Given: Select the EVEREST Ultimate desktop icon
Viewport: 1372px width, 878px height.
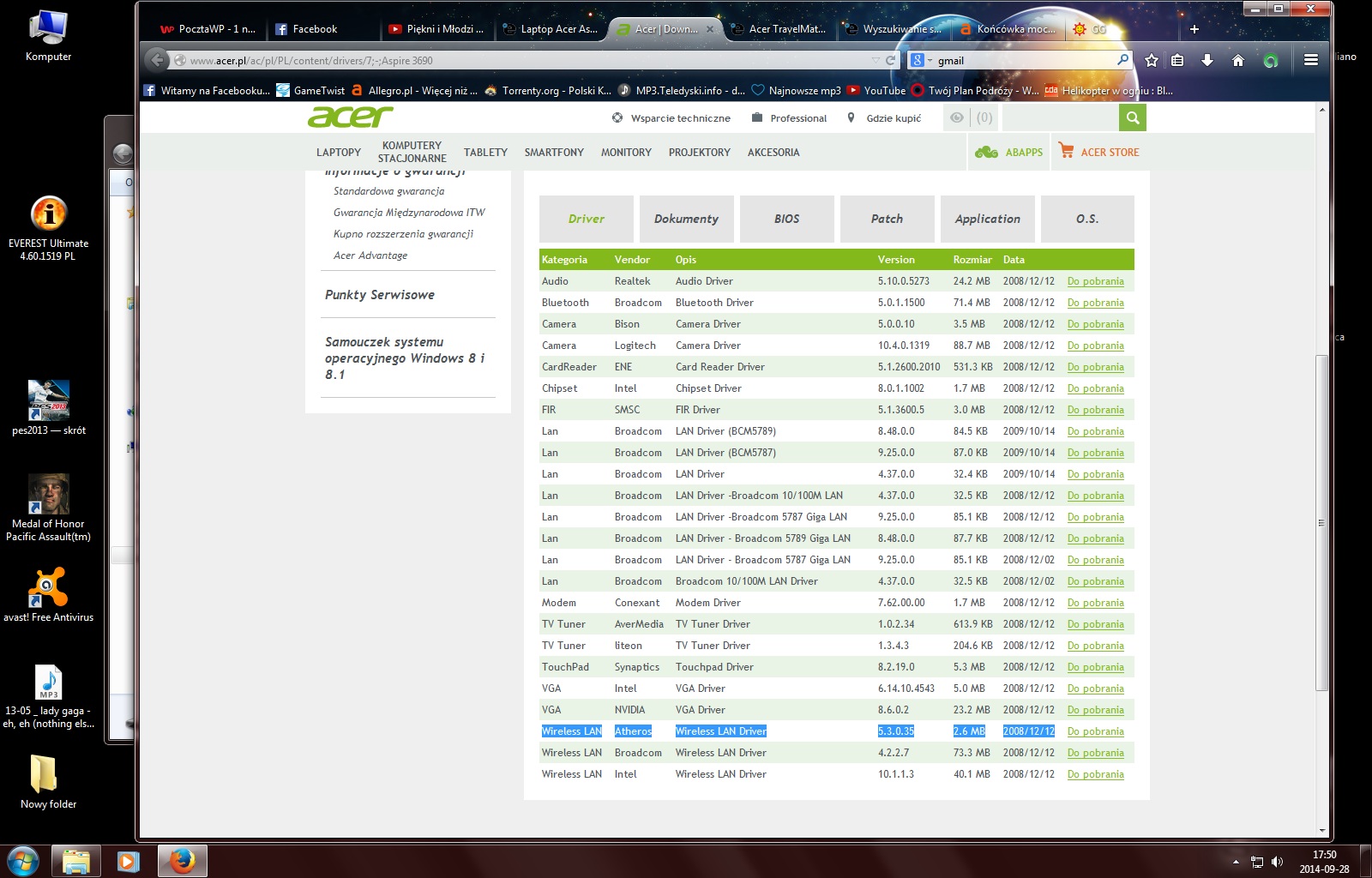Looking at the screenshot, I should pos(48,229).
